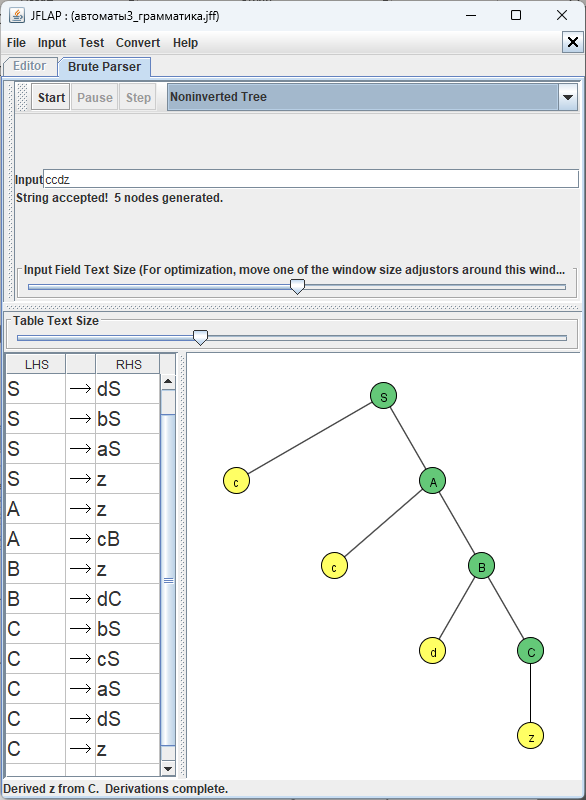Switch to the Editor tab
This screenshot has width=586, height=800.
(30, 66)
